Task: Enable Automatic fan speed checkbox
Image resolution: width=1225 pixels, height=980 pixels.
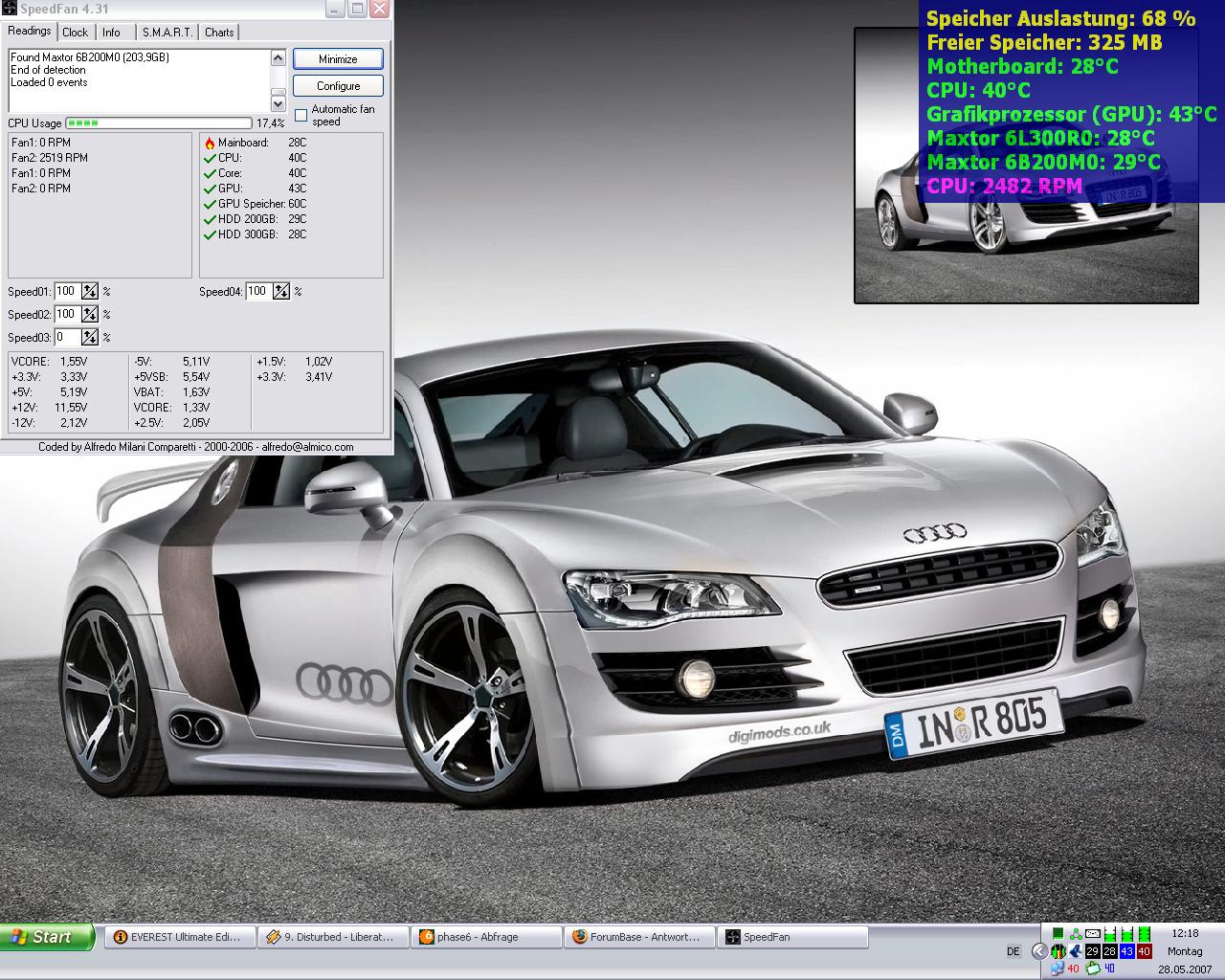Action: [301, 116]
